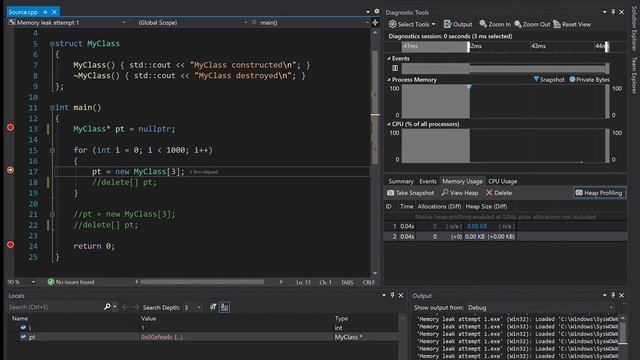Toggle breakpoint on line 13
Viewport: 640px width, 360px height.
pyautogui.click(x=11, y=128)
